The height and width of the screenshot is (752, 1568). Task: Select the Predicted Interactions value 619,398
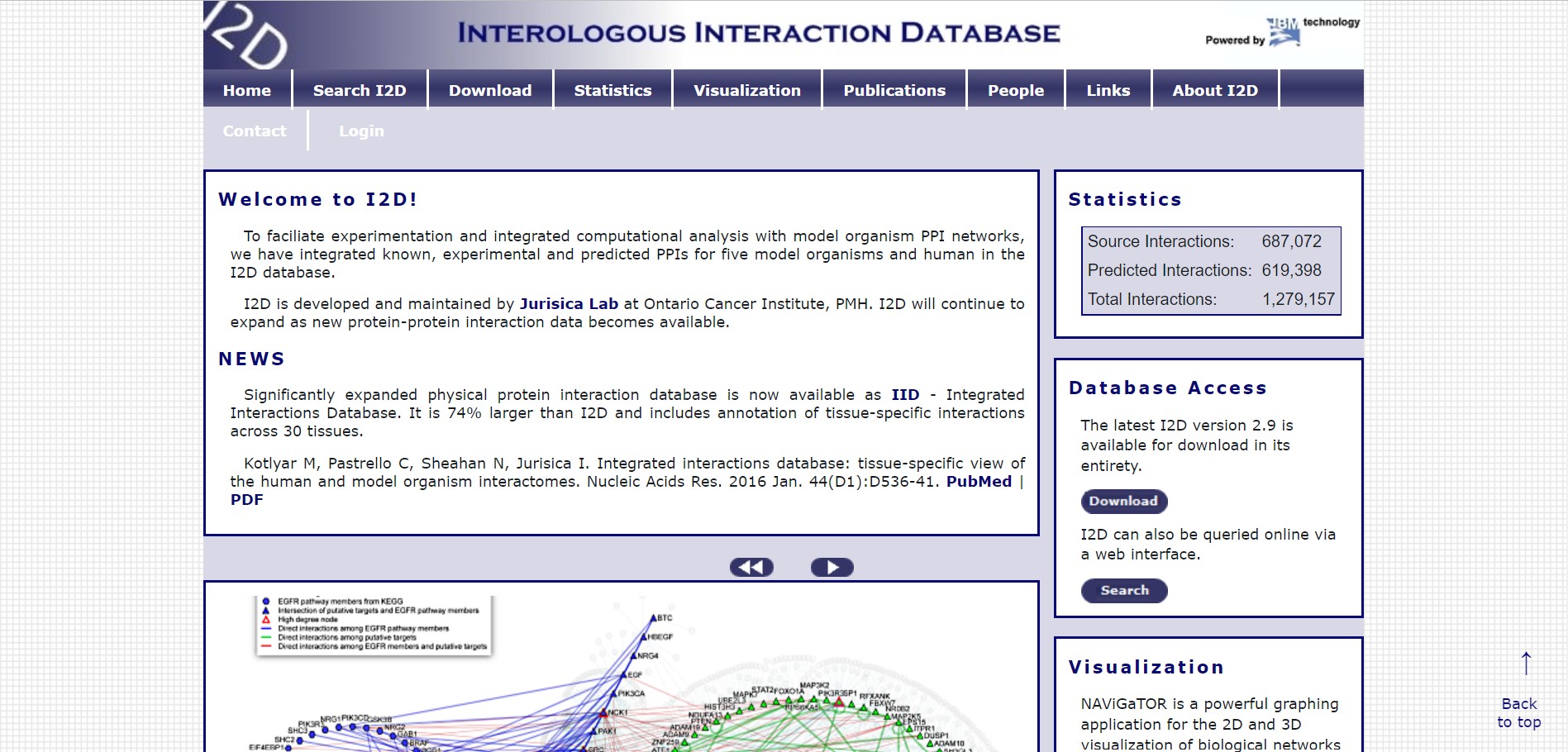[1291, 270]
